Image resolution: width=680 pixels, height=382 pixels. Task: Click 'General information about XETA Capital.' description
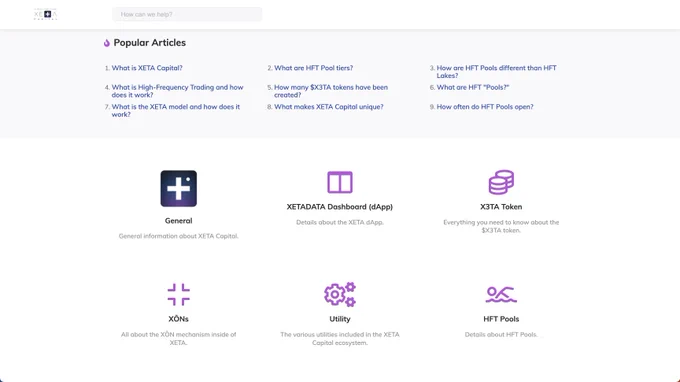coord(179,236)
